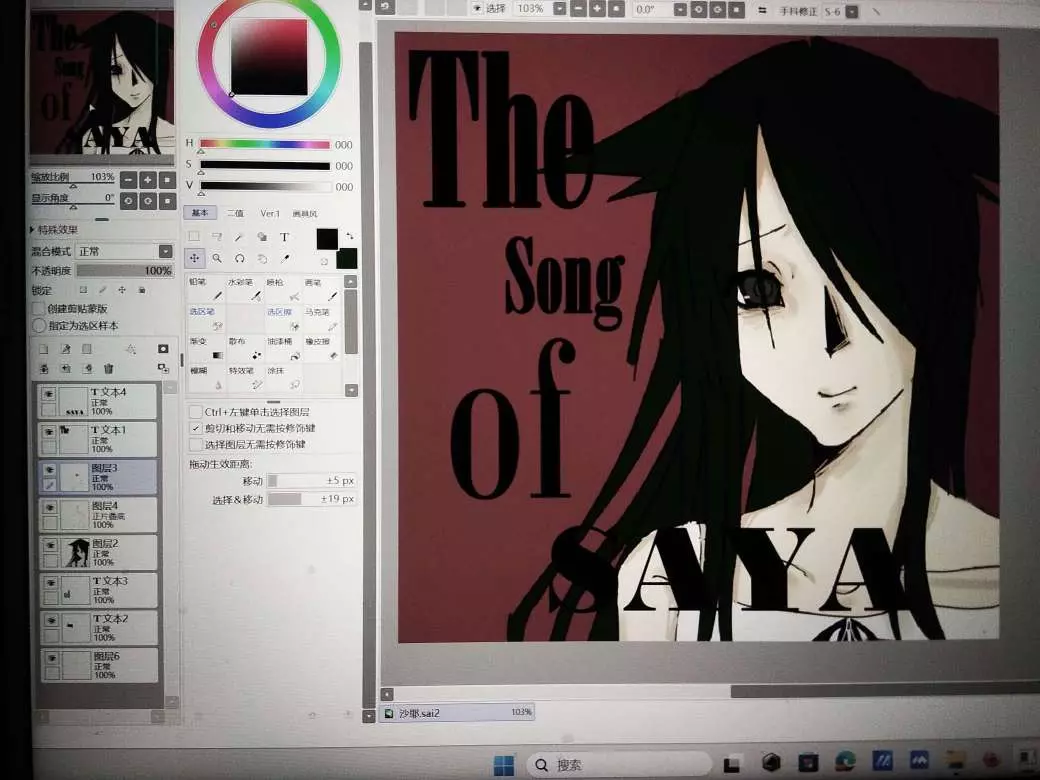The width and height of the screenshot is (1040, 780).
Task: Open the Windows Start button
Action: (504, 765)
